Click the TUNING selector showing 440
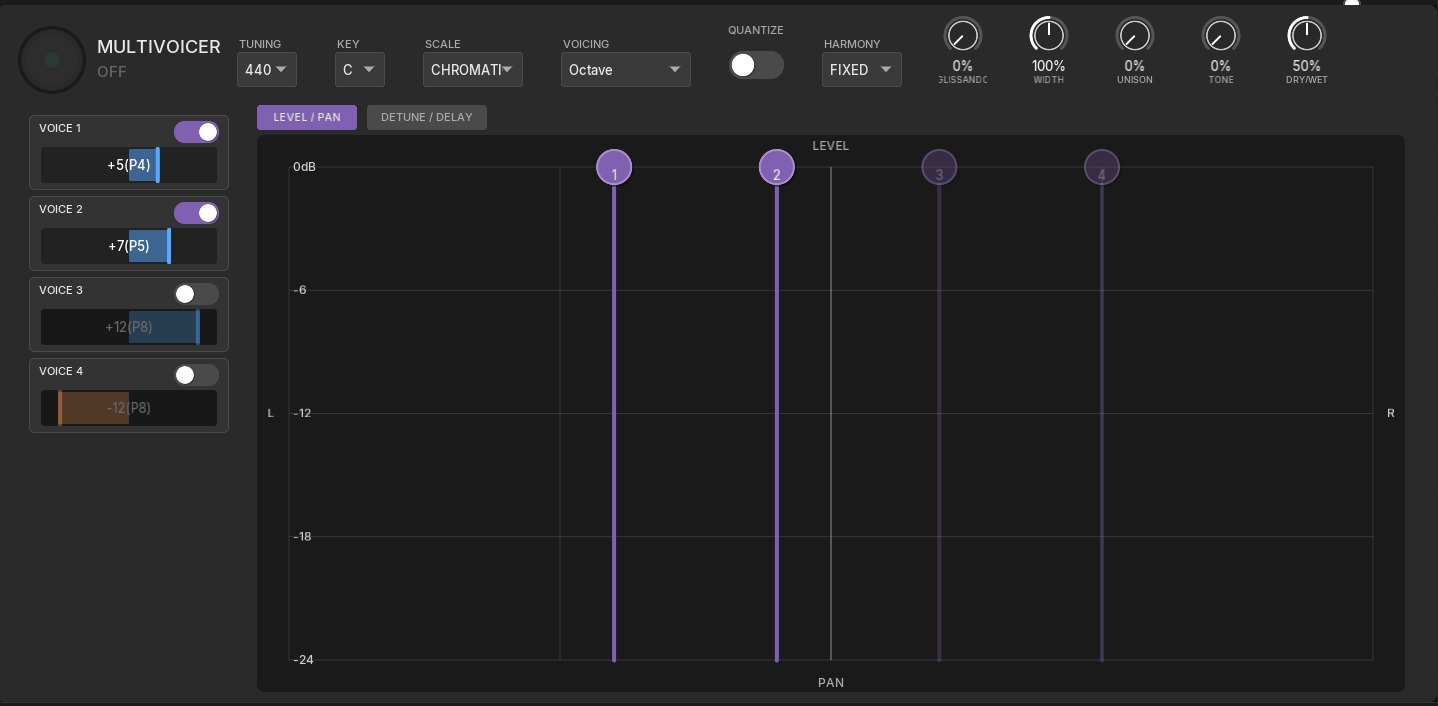The width and height of the screenshot is (1438, 706). (266, 69)
